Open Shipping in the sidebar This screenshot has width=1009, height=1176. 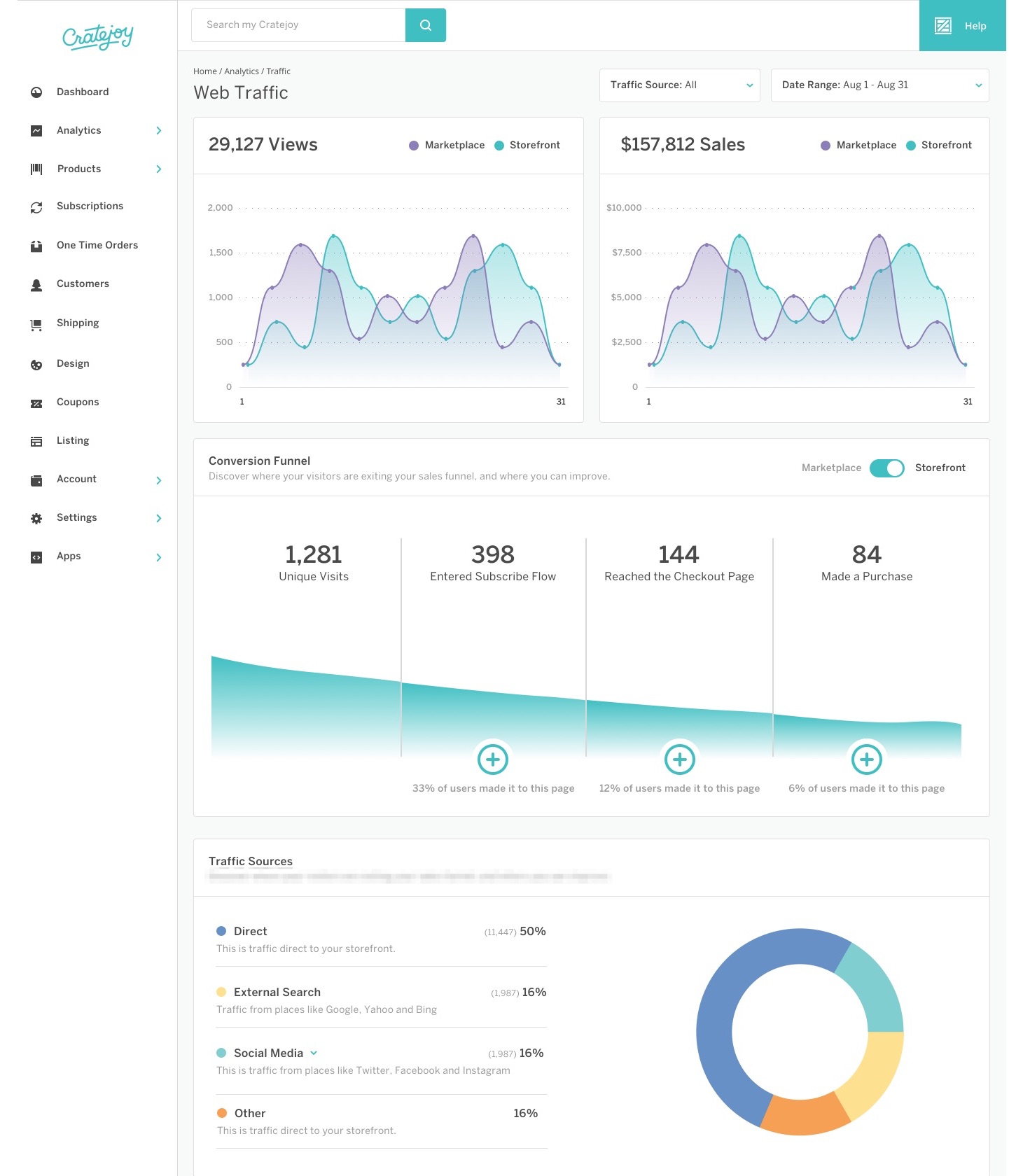point(78,323)
